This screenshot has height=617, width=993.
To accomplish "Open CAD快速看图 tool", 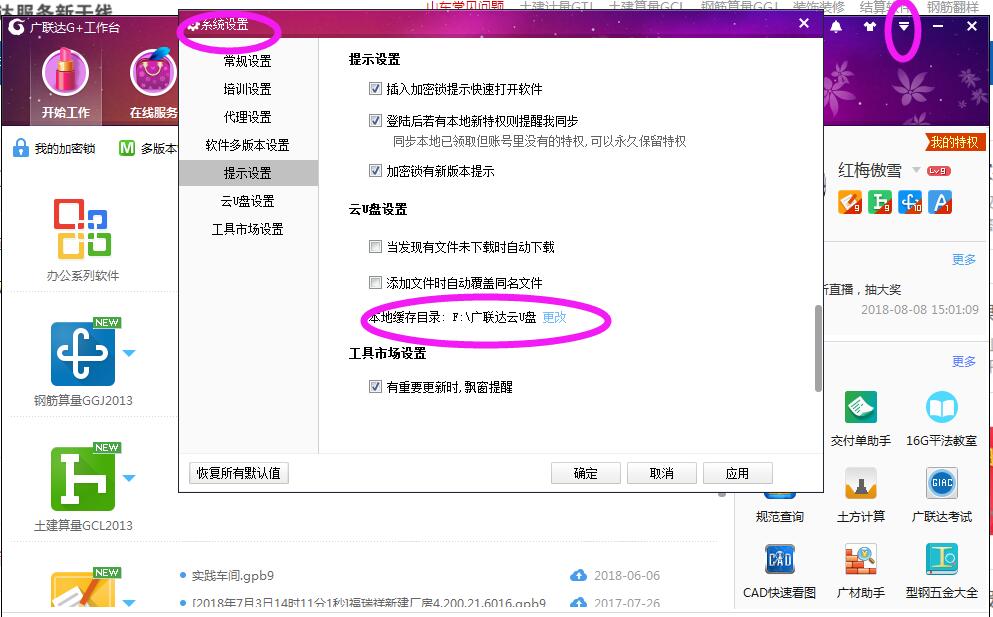I will tap(780, 559).
